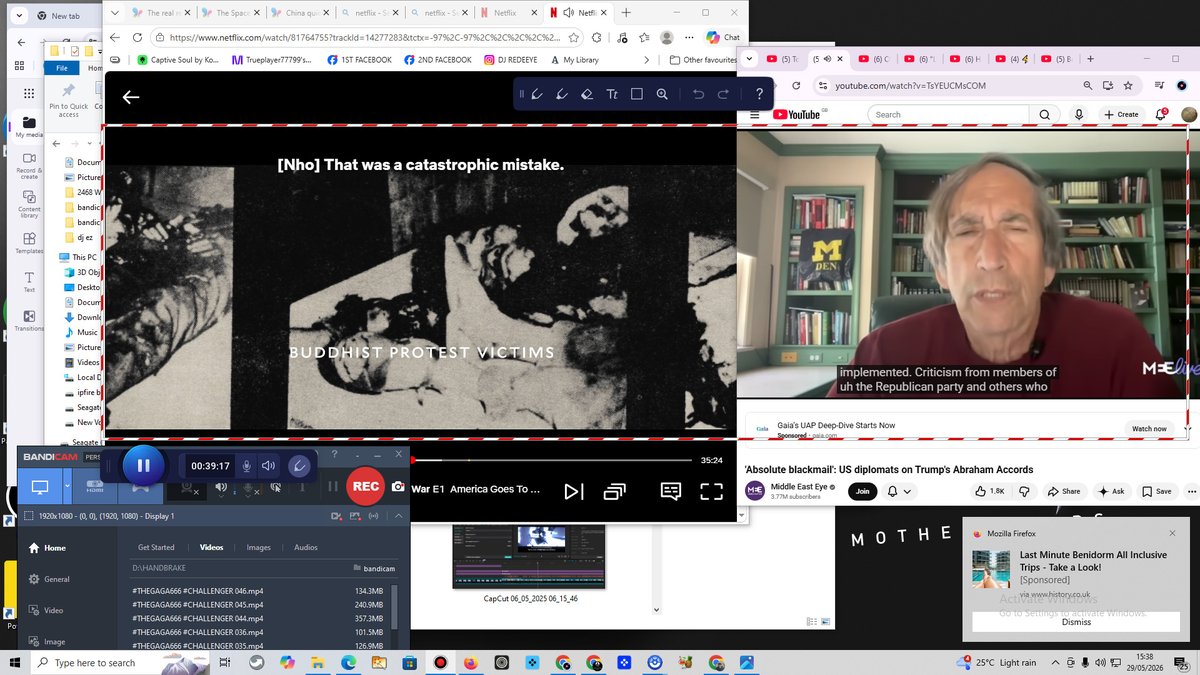Open 1ST FACEBOOK bookmark in Edge

pos(358,60)
